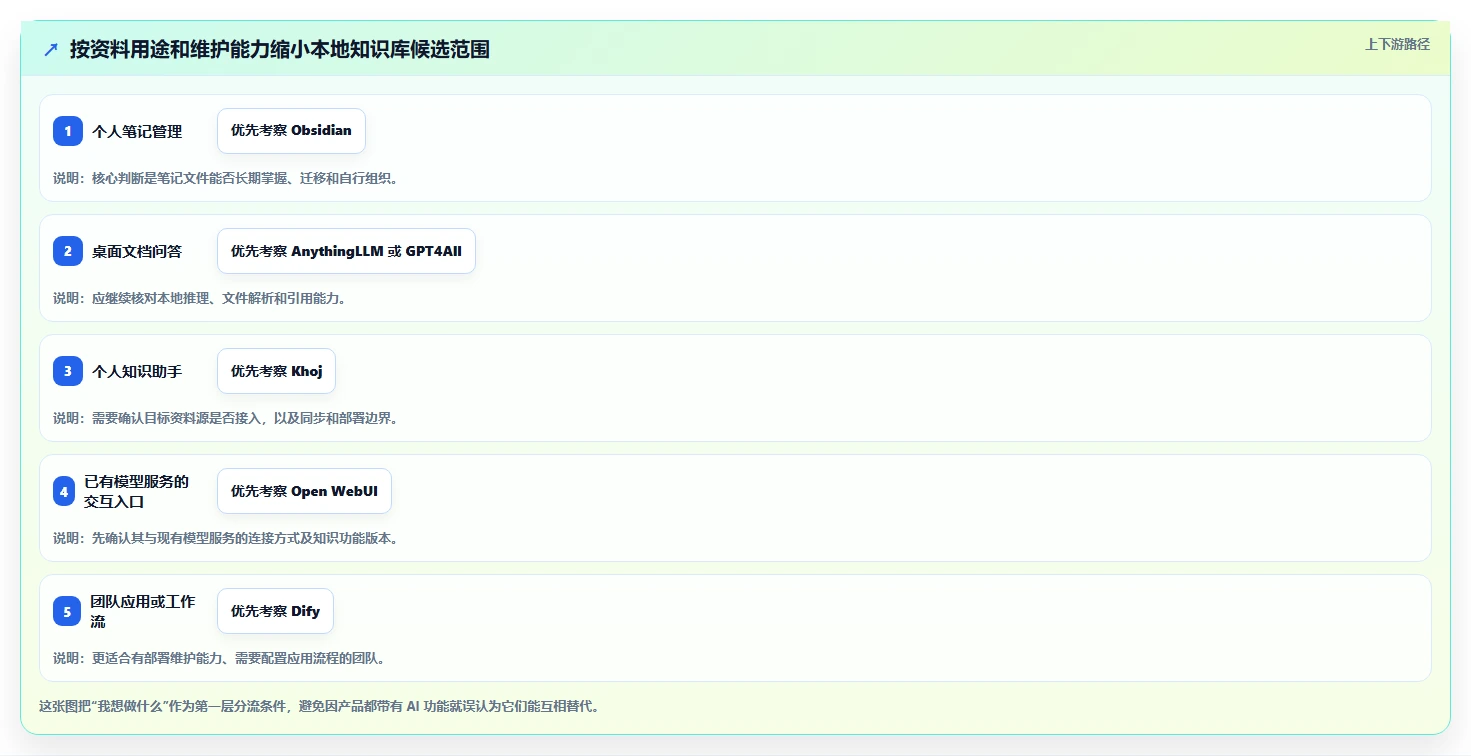The height and width of the screenshot is (756, 1471).
Task: Click the note about 本地推理、文件解析和引用能力
Action: tap(199, 298)
